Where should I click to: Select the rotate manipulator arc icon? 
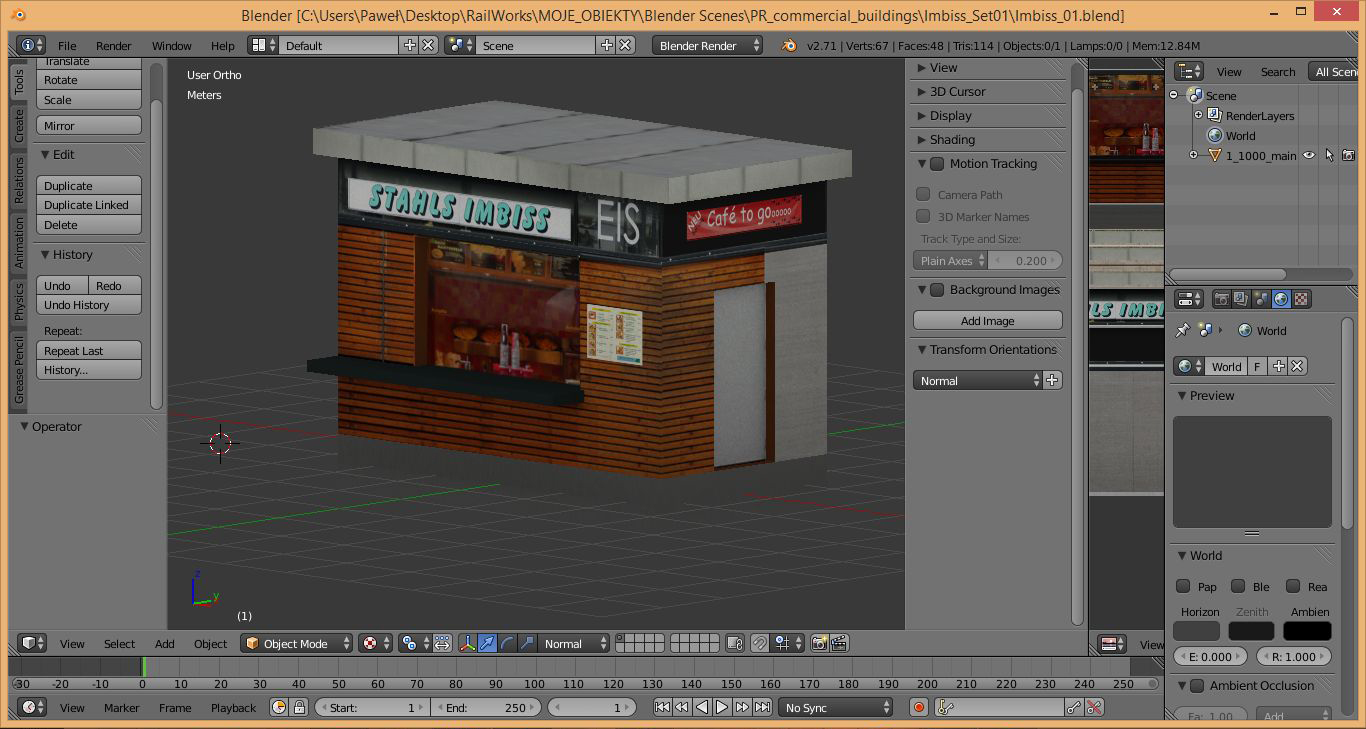click(x=507, y=643)
